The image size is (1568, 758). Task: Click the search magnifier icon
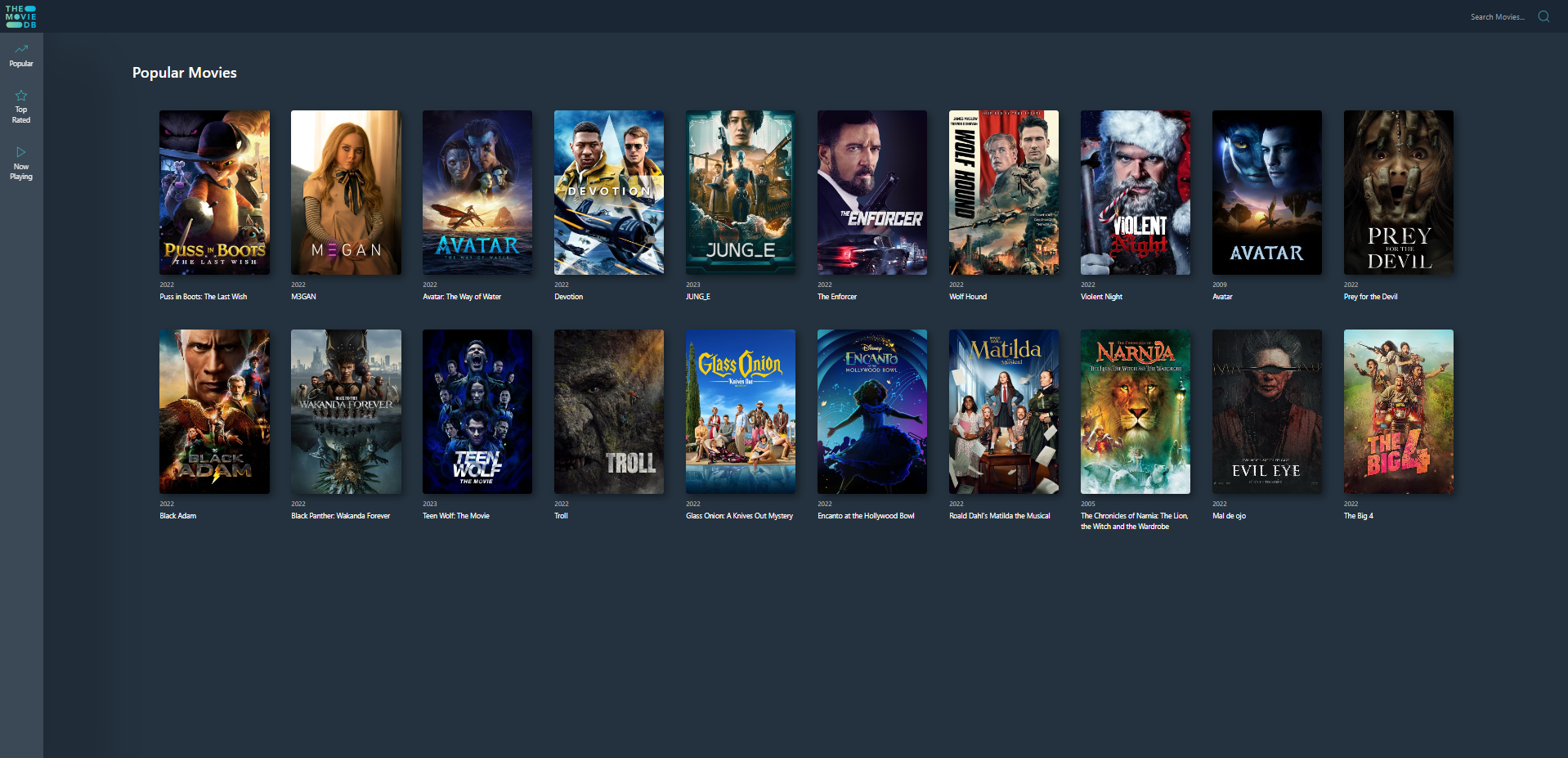[x=1543, y=16]
